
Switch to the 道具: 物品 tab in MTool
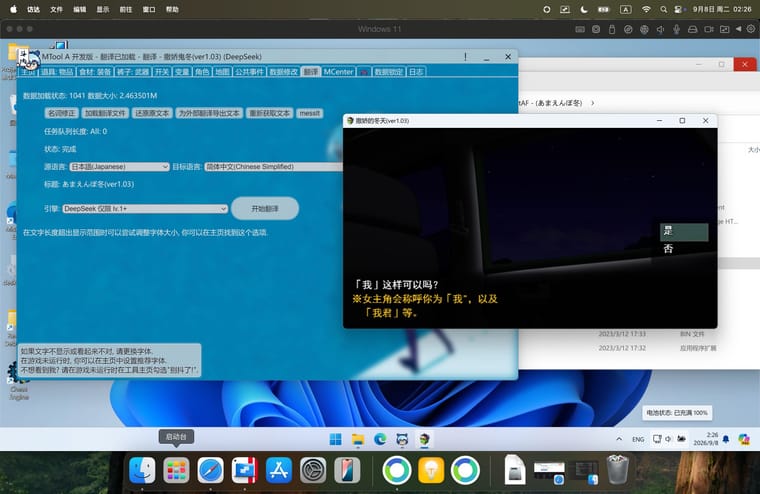tap(57, 72)
